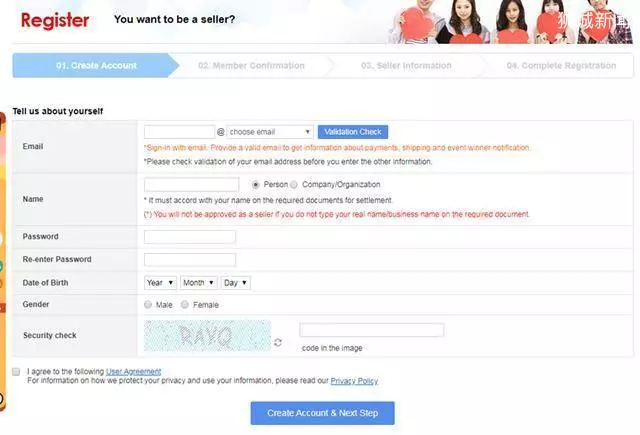The height and width of the screenshot is (435, 640).
Task: Open the User Agreement link
Action: coord(133,371)
